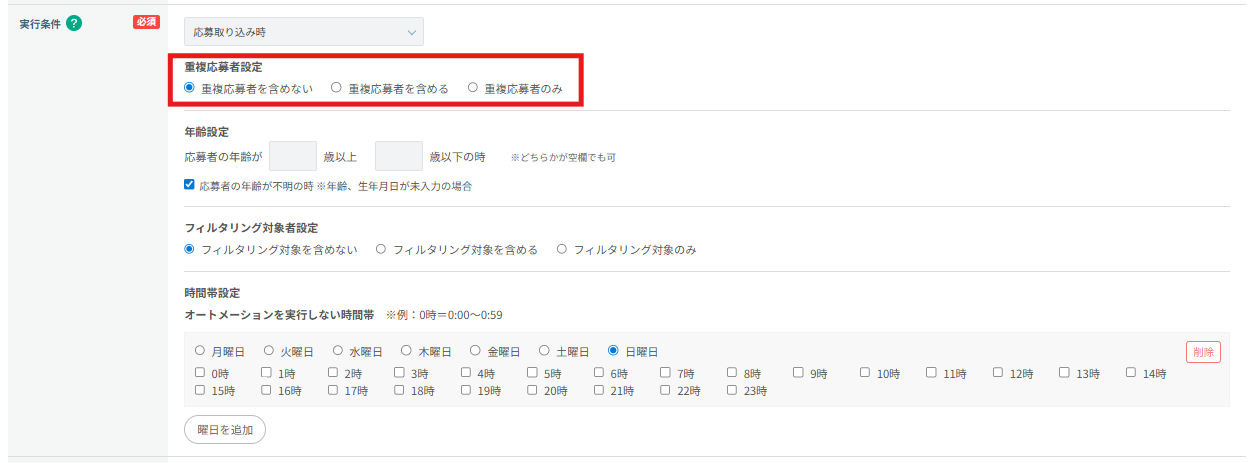Choose フィルタリング対象のみ radio option

(x=562, y=249)
